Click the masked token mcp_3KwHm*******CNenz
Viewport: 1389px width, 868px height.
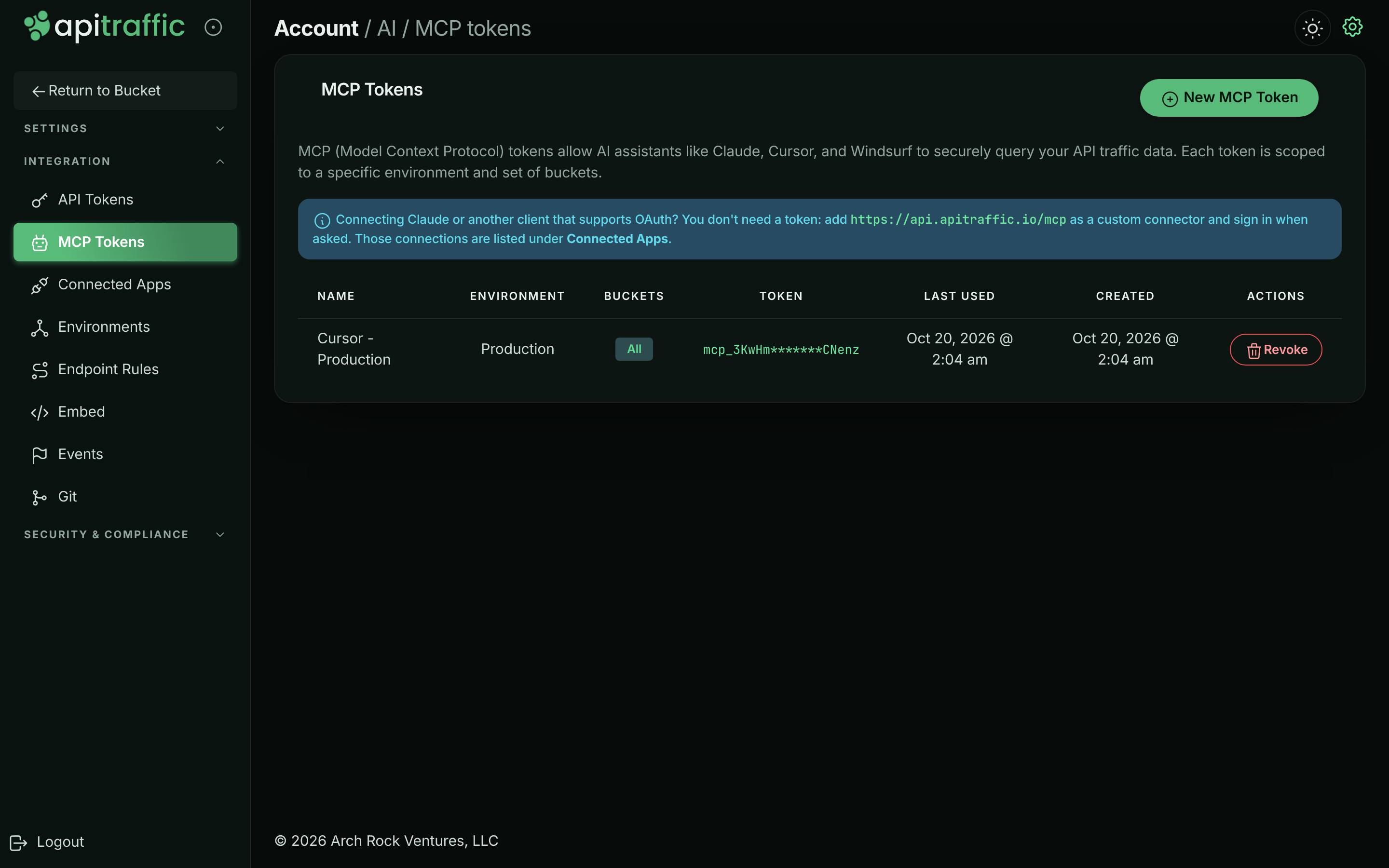click(x=781, y=350)
